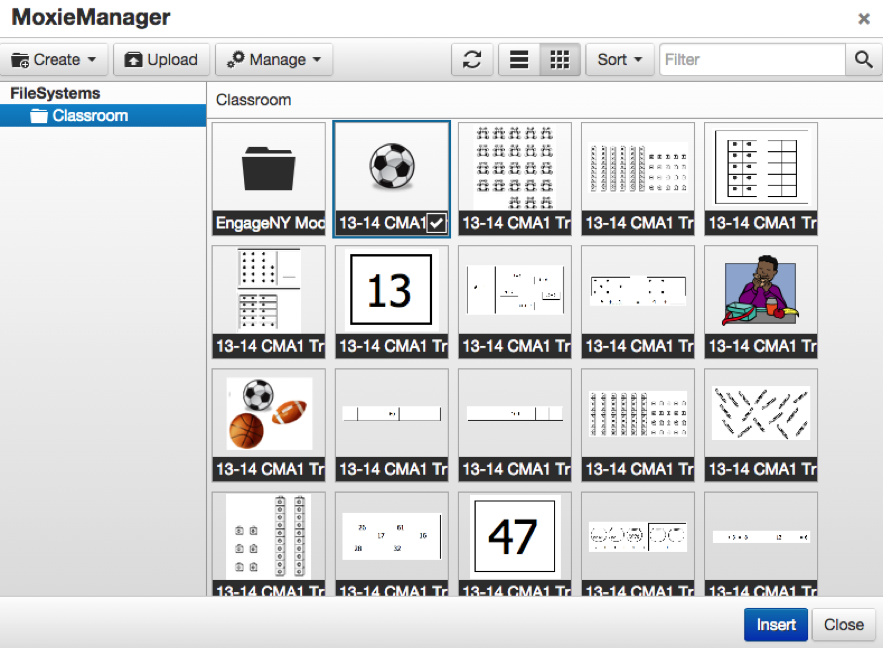Select the image showing the number 13
The height and width of the screenshot is (649, 884).
pyautogui.click(x=391, y=290)
